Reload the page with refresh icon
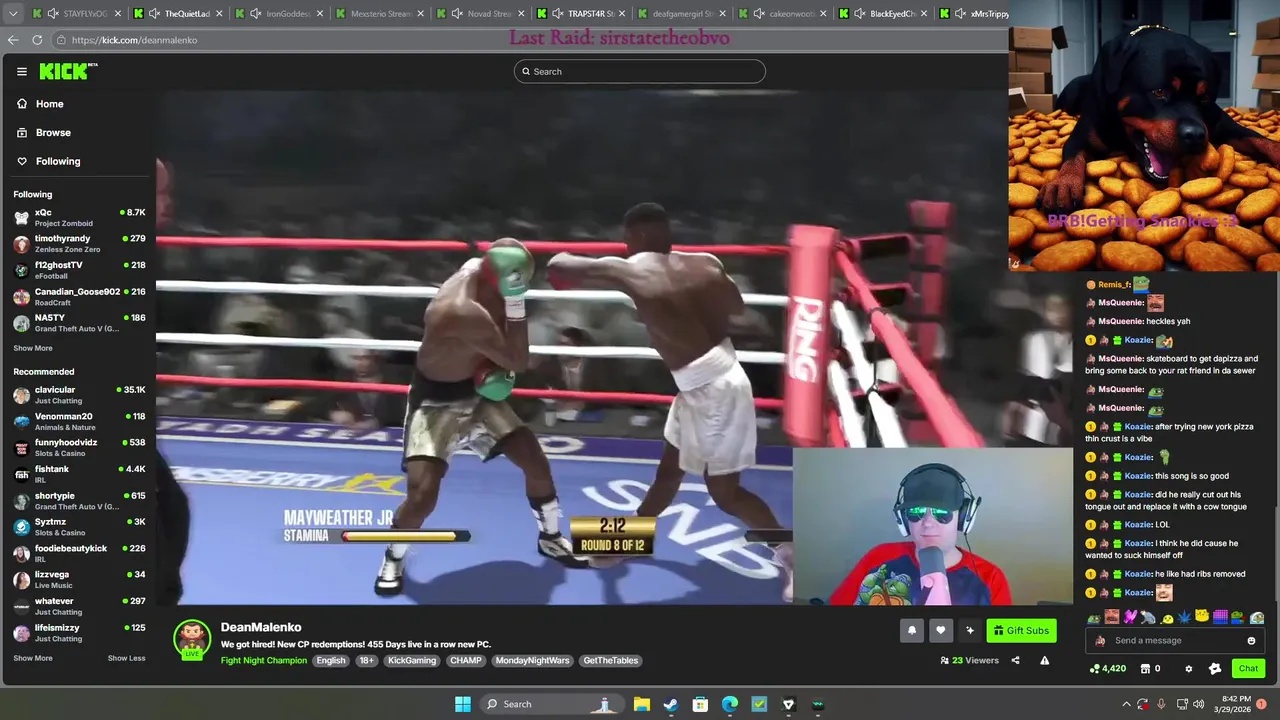The image size is (1280, 720). click(x=37, y=40)
